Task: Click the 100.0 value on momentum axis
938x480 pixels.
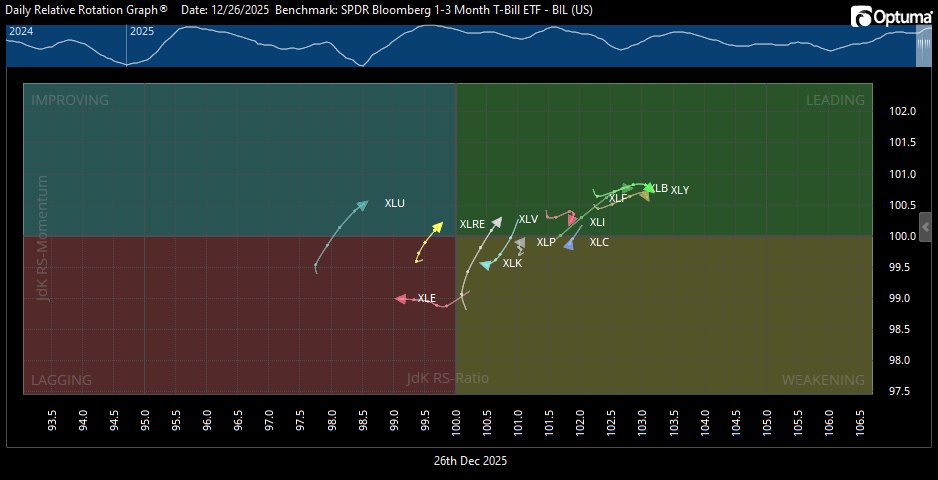Action: point(902,236)
